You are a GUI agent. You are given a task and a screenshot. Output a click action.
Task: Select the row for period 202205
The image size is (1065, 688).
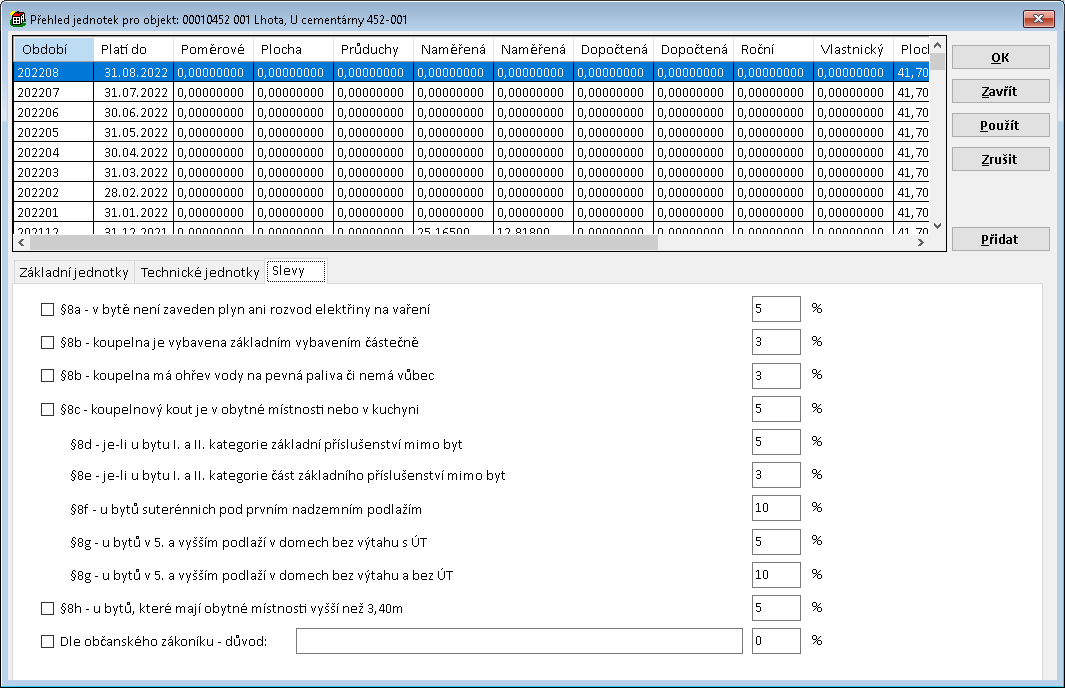(x=54, y=132)
